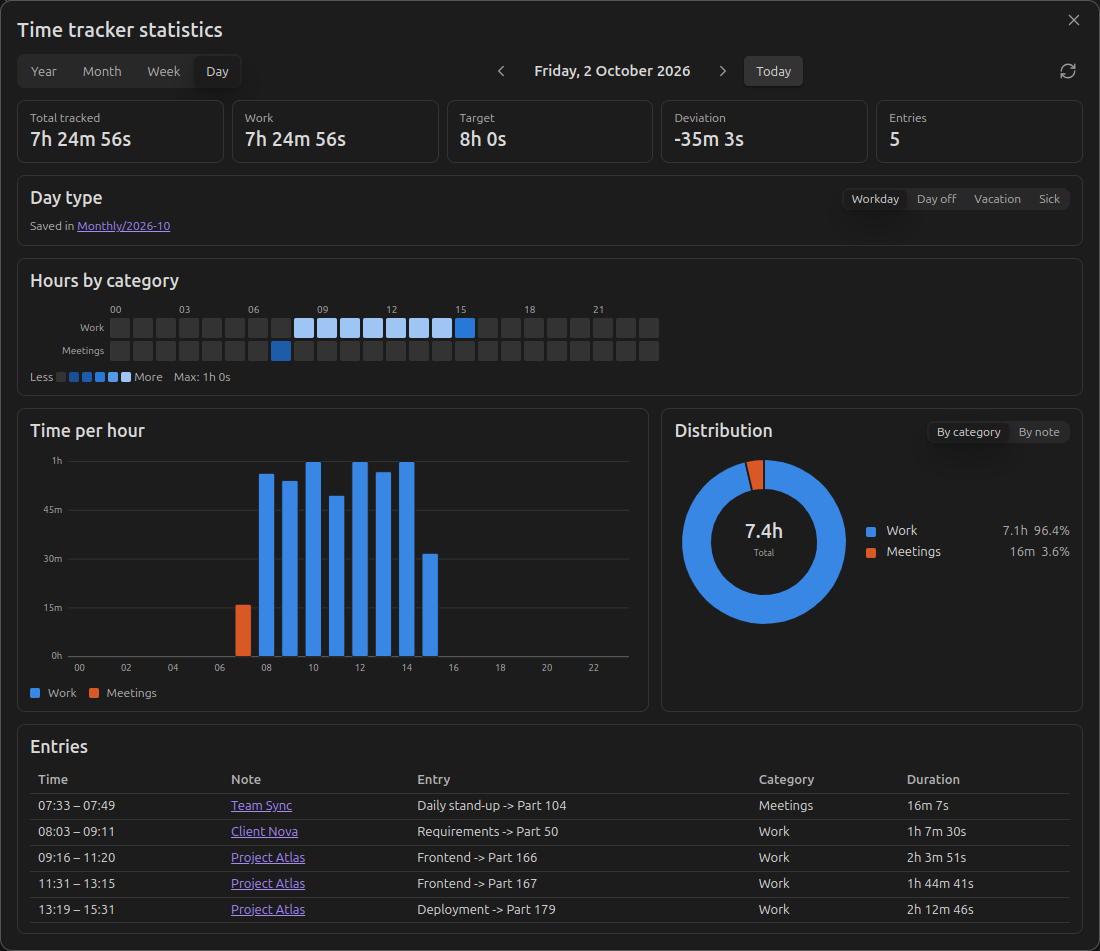Set day type to Day off

pyautogui.click(x=936, y=199)
